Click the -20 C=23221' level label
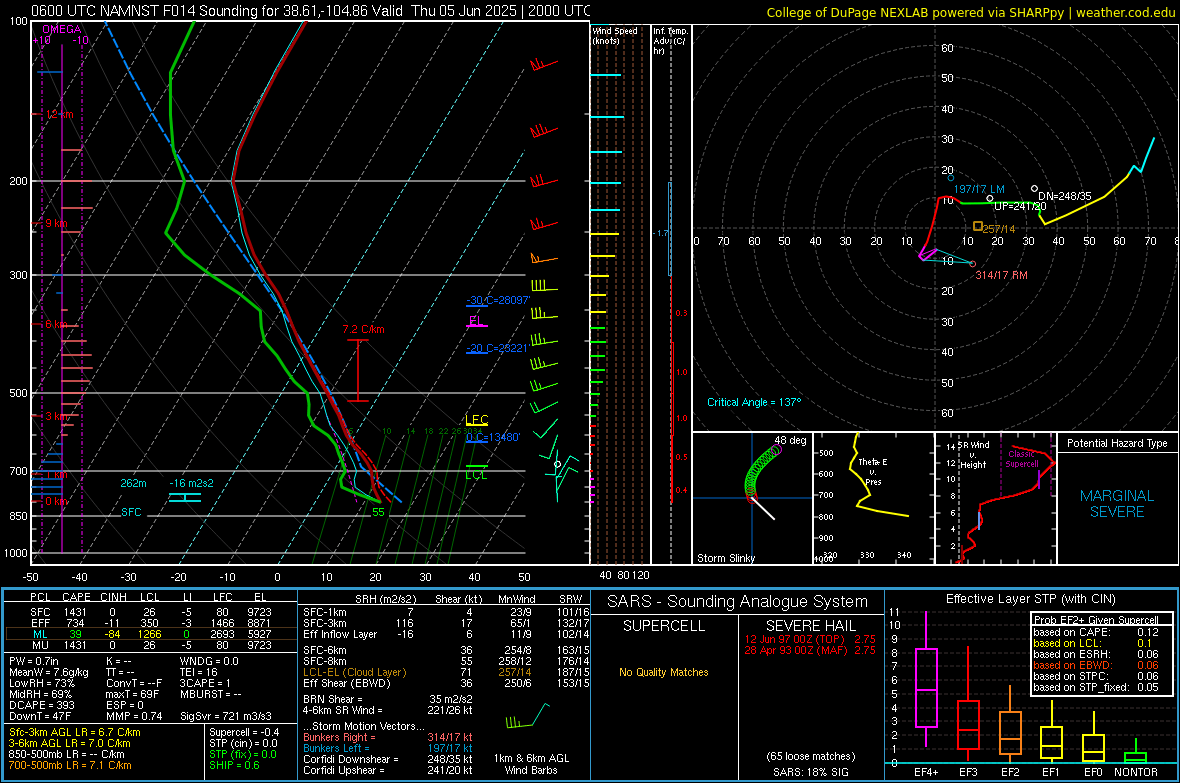This screenshot has height=783, width=1180. pyautogui.click(x=497, y=349)
